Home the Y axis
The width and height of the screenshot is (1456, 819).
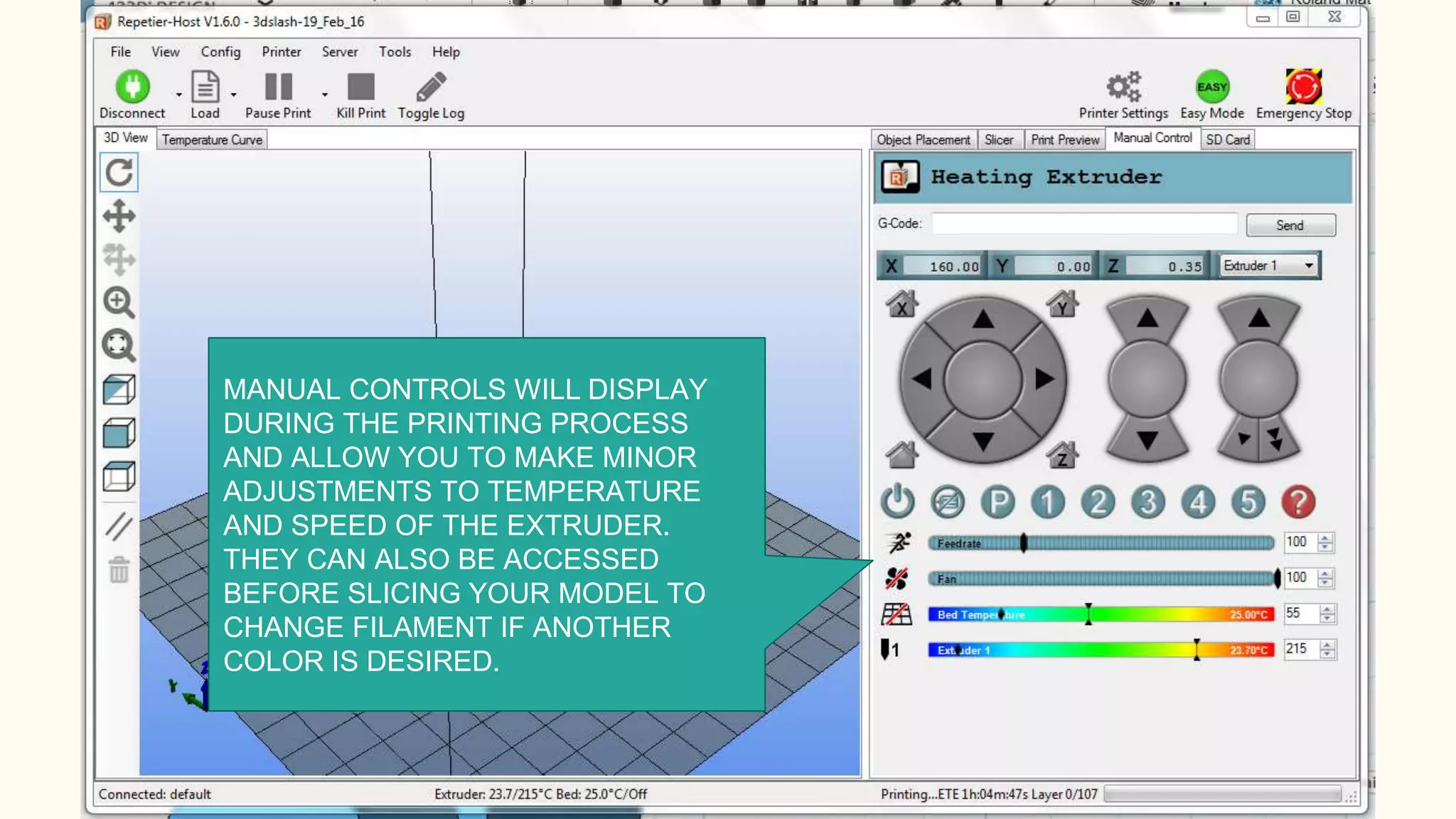[x=1062, y=304]
